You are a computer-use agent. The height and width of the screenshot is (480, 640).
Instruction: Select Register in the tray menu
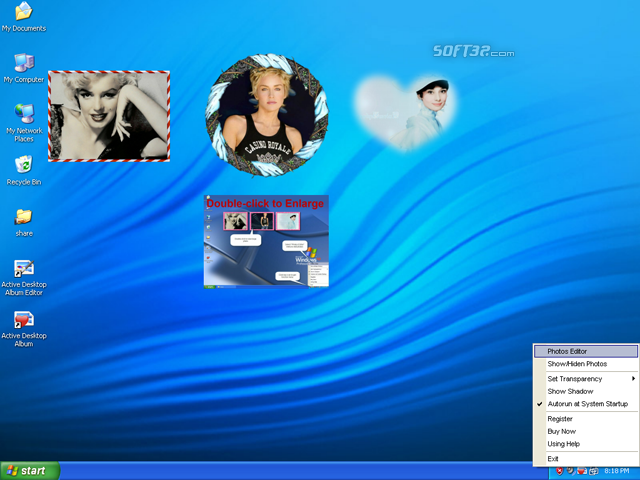pyautogui.click(x=586, y=419)
